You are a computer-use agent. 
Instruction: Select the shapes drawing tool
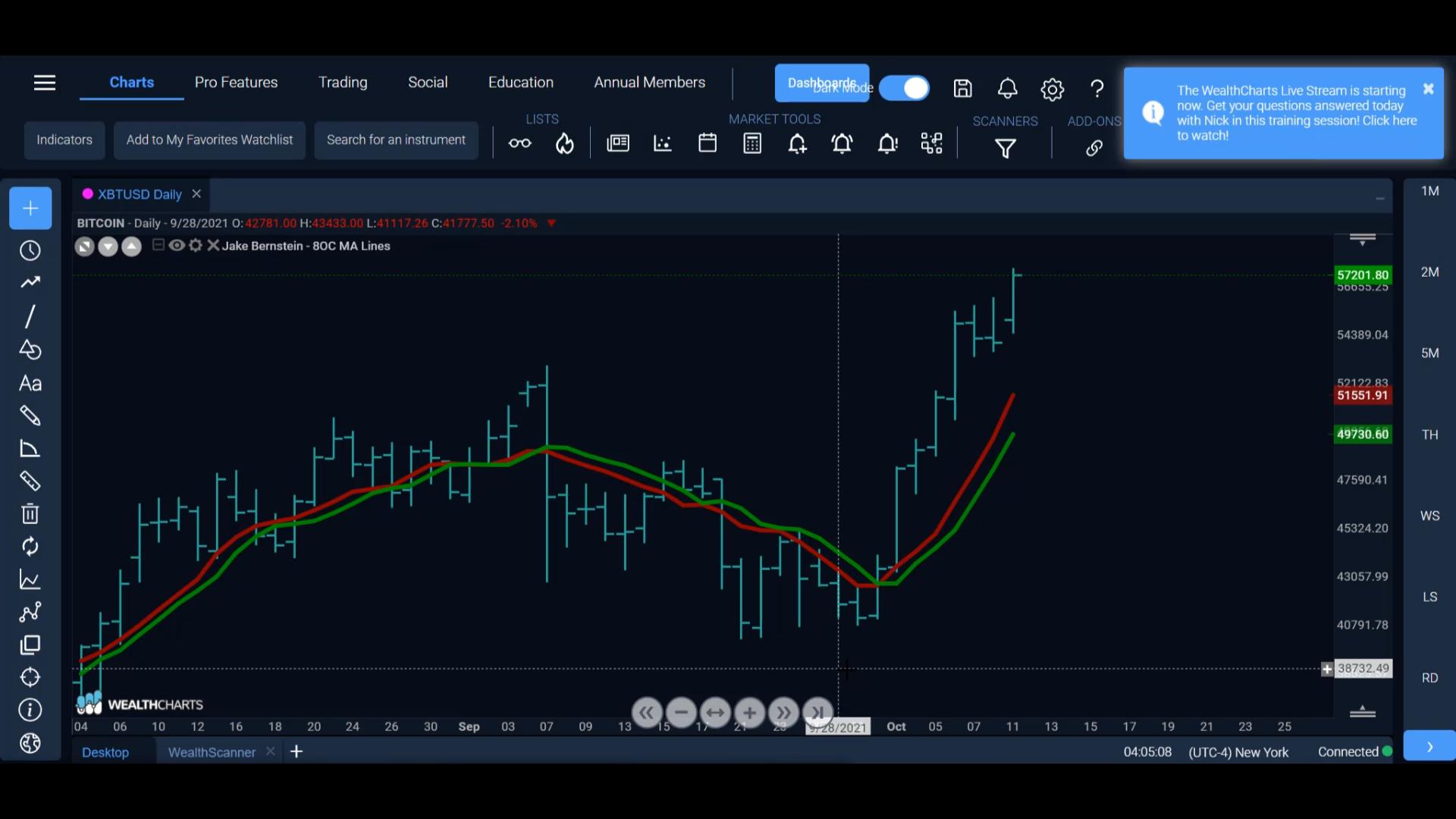tap(30, 350)
